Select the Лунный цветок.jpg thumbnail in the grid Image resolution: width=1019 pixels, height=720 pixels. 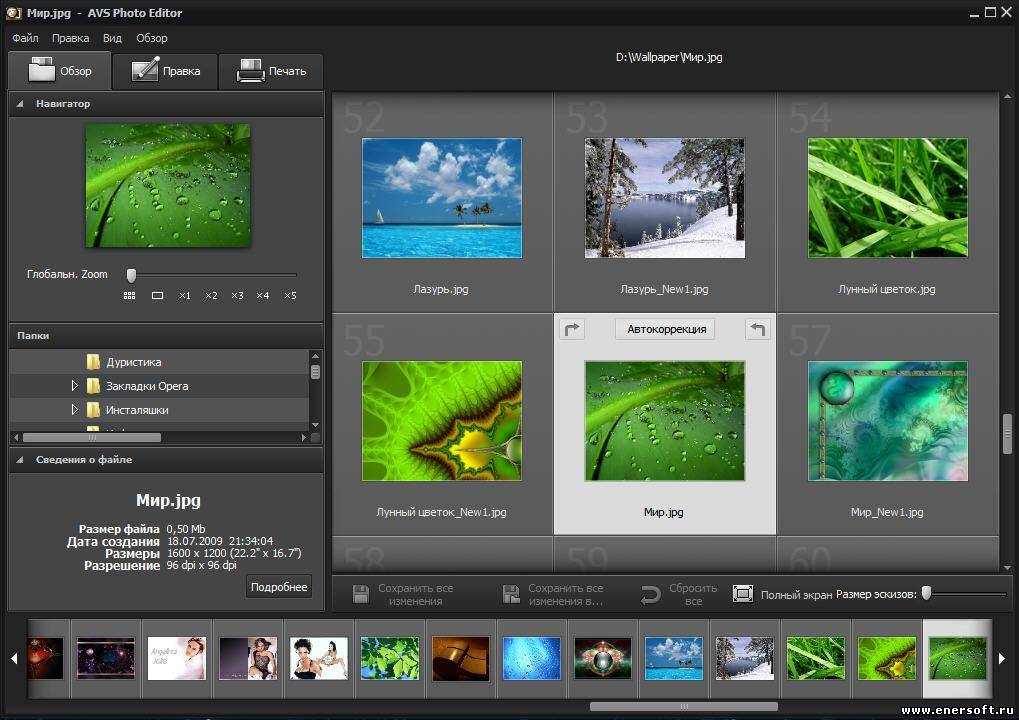[x=888, y=198]
